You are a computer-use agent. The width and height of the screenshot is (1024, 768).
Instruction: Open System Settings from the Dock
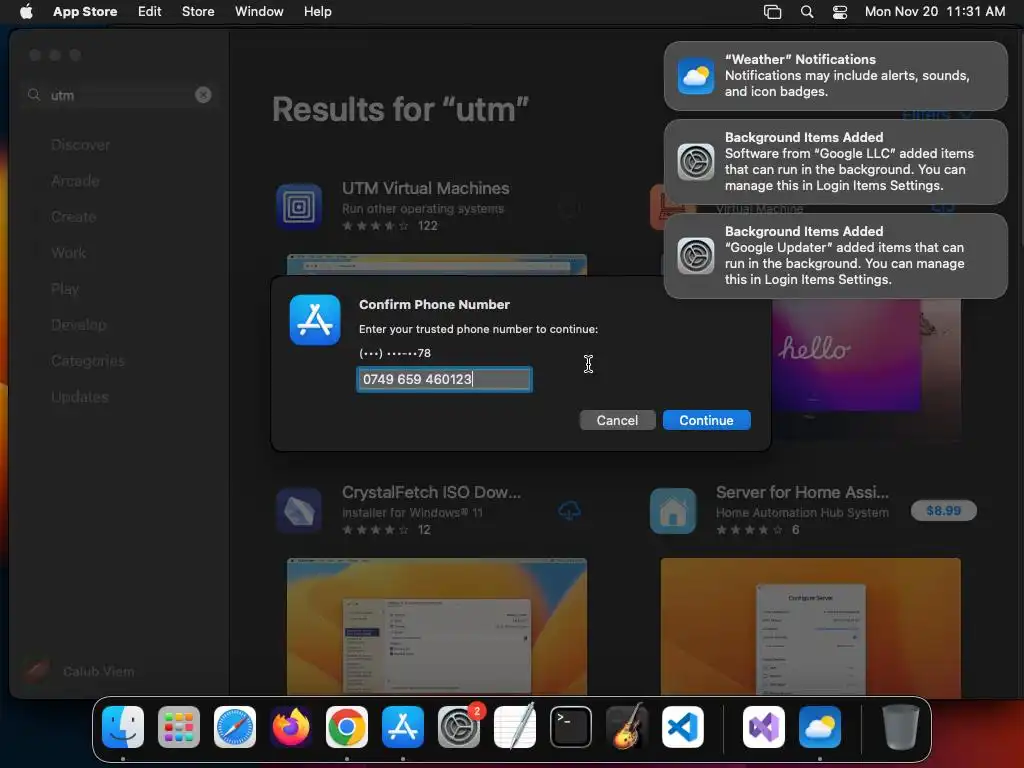pyautogui.click(x=459, y=727)
